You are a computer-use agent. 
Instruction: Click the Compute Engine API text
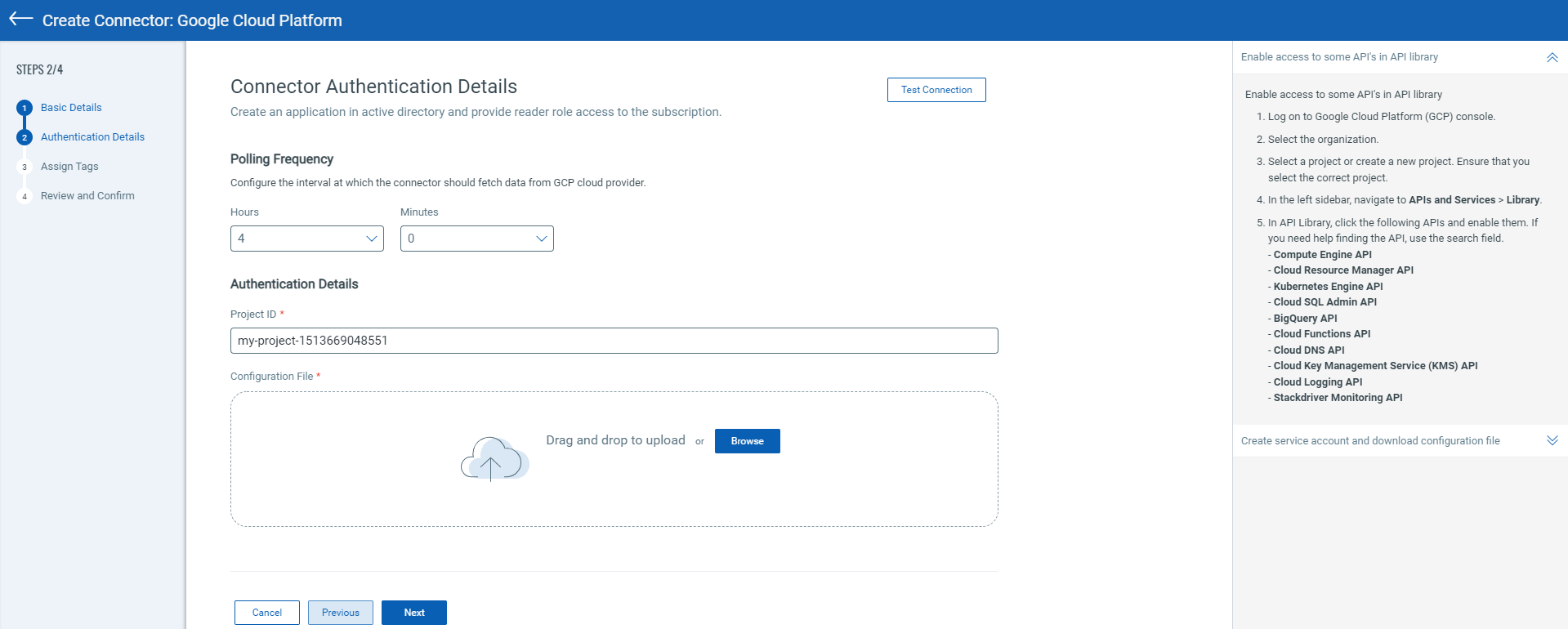(x=1322, y=255)
